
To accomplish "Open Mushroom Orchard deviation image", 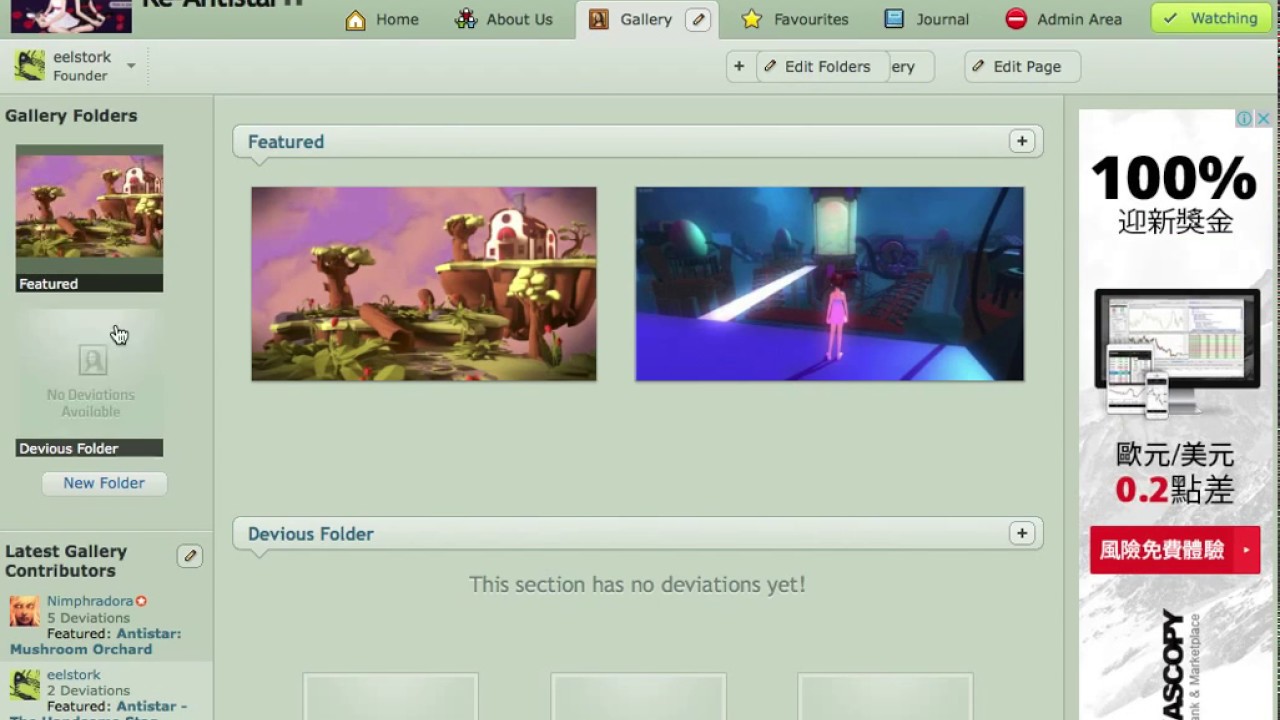I will [x=424, y=284].
